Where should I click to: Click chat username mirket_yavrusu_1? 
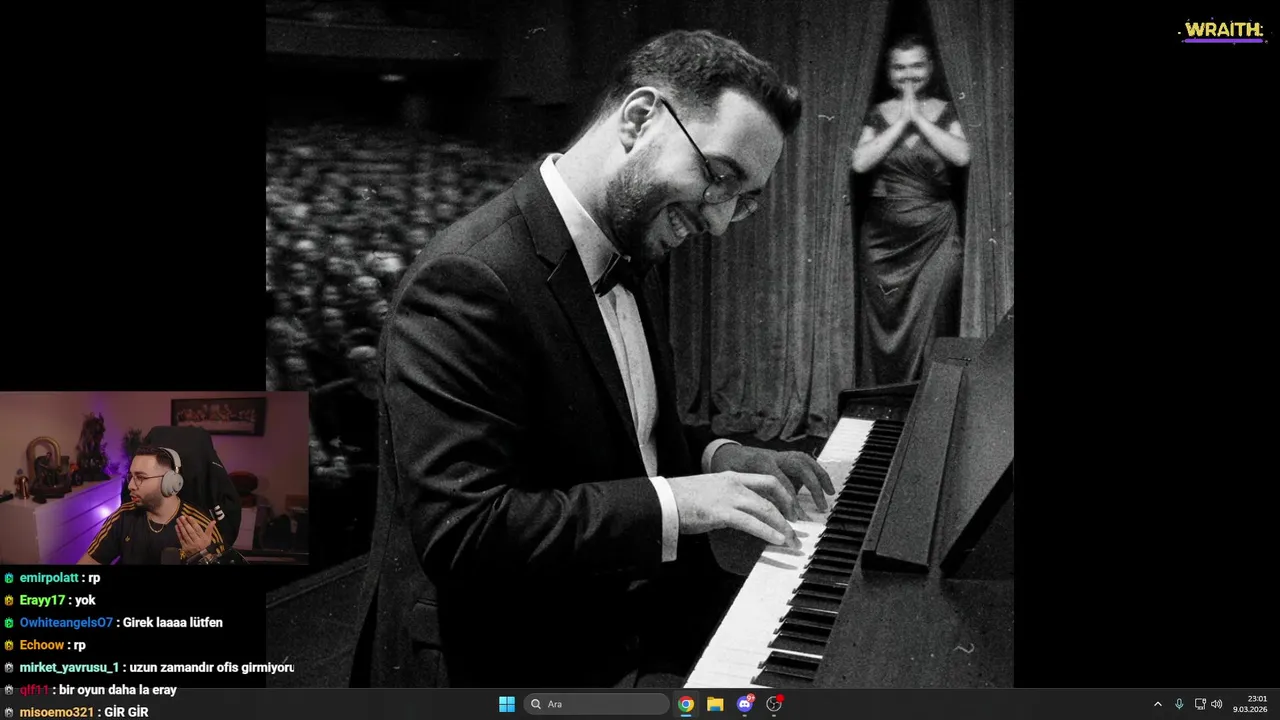tap(69, 667)
